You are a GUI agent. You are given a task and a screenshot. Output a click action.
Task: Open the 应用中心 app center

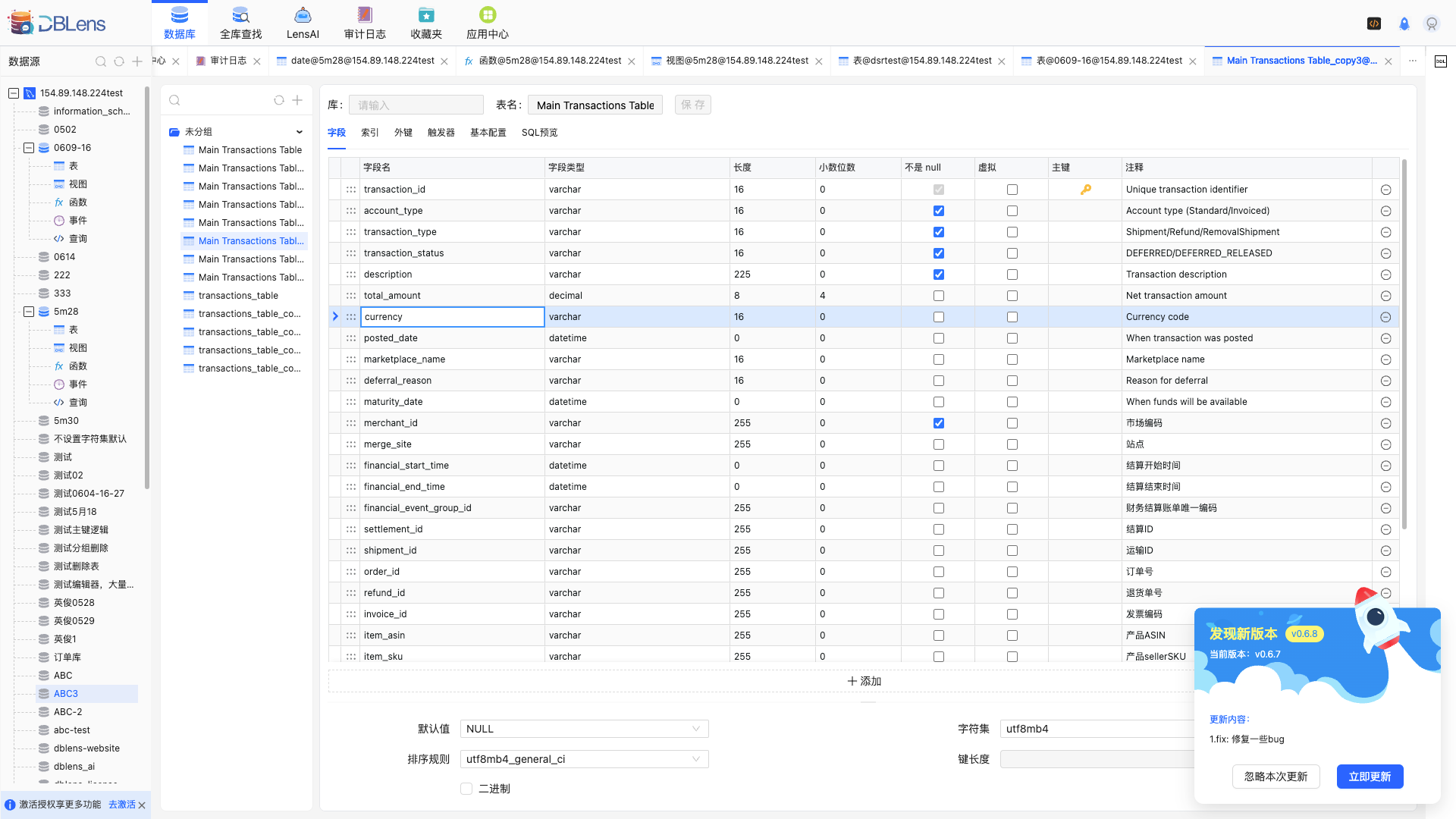[487, 23]
